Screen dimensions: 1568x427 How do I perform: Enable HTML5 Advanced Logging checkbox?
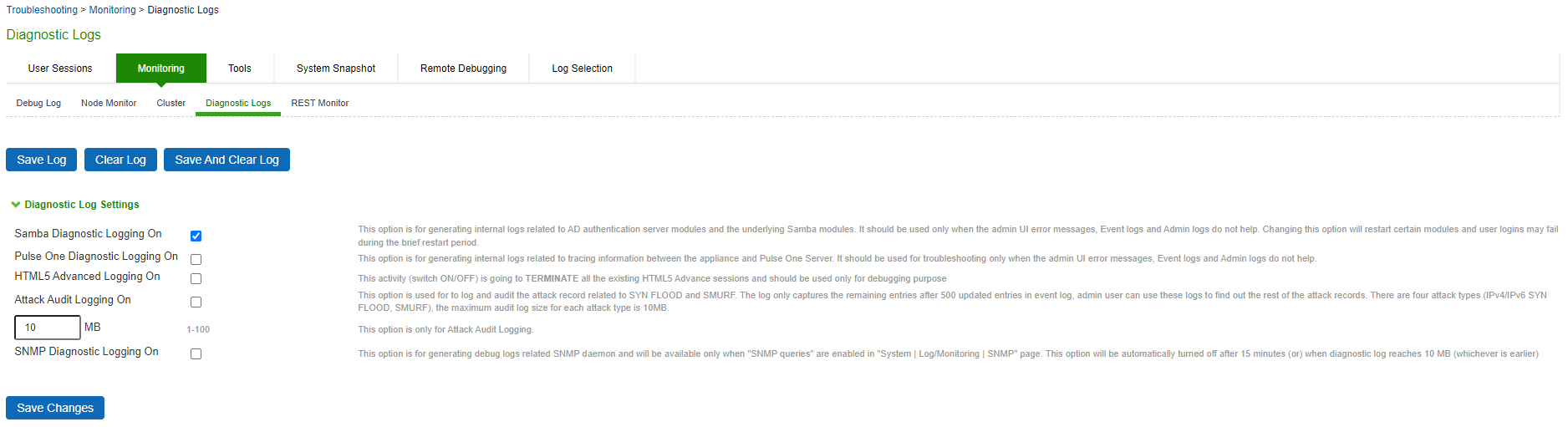[x=196, y=279]
